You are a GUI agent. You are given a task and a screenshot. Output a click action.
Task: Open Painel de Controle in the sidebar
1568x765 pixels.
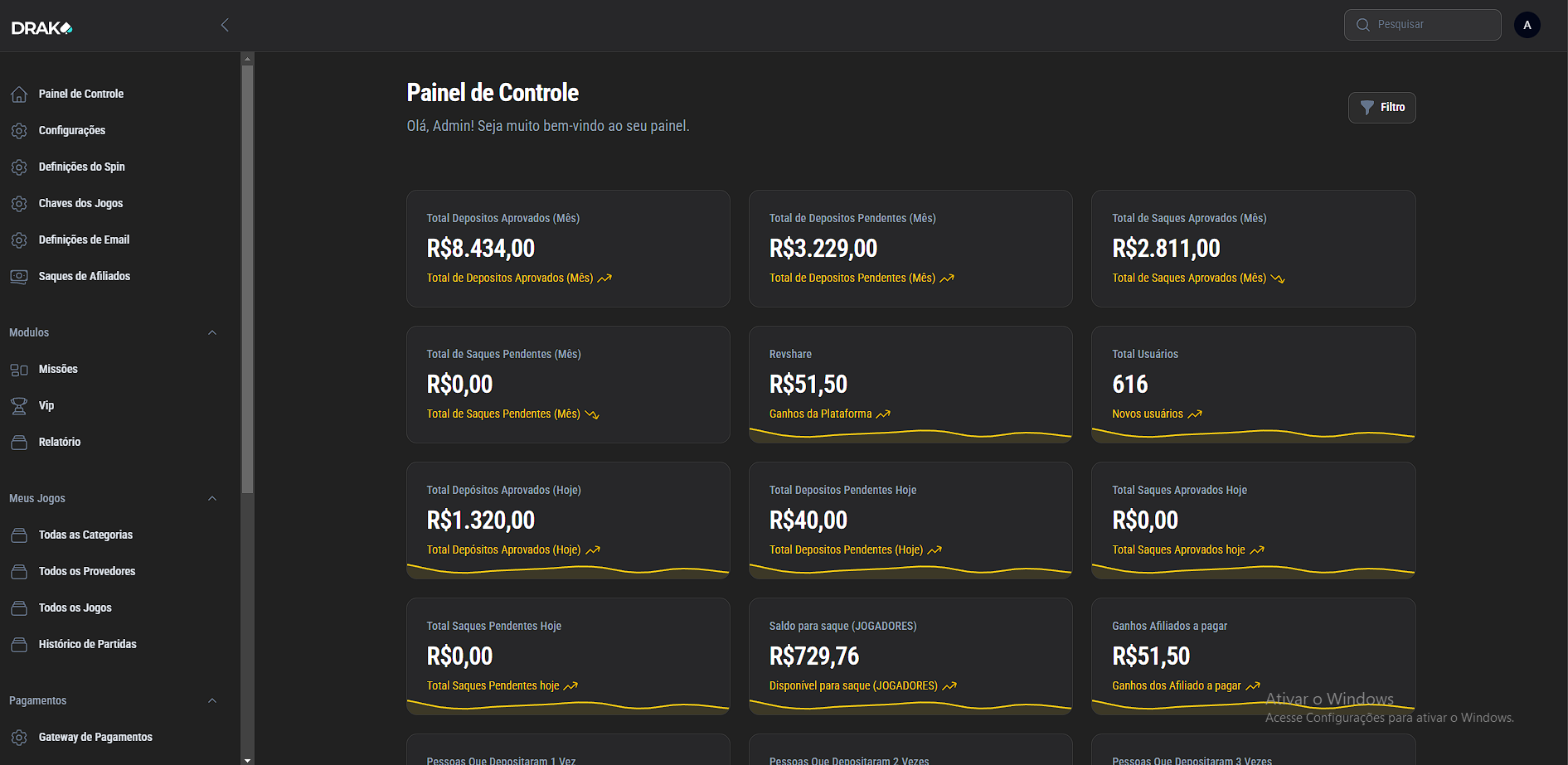point(81,94)
